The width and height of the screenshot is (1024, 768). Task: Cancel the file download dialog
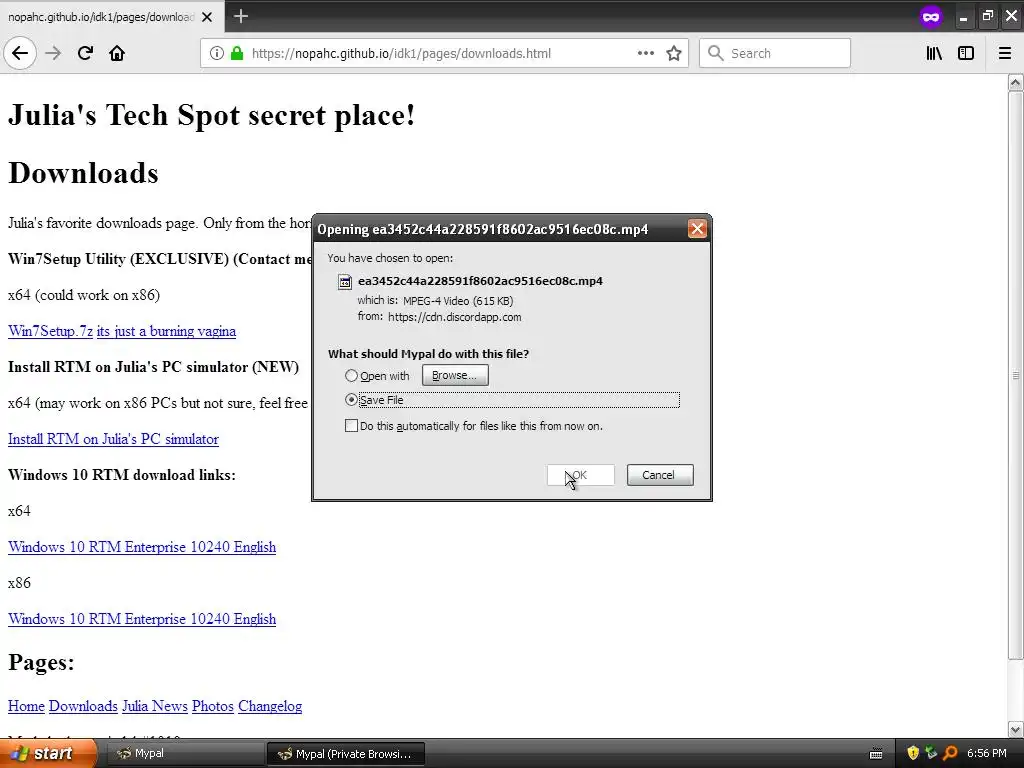660,475
